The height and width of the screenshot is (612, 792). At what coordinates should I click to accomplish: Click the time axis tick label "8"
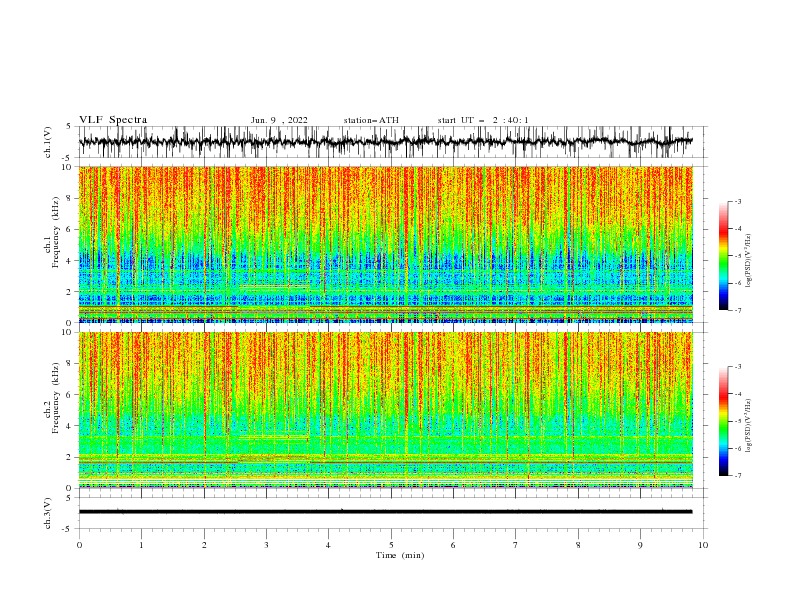578,545
